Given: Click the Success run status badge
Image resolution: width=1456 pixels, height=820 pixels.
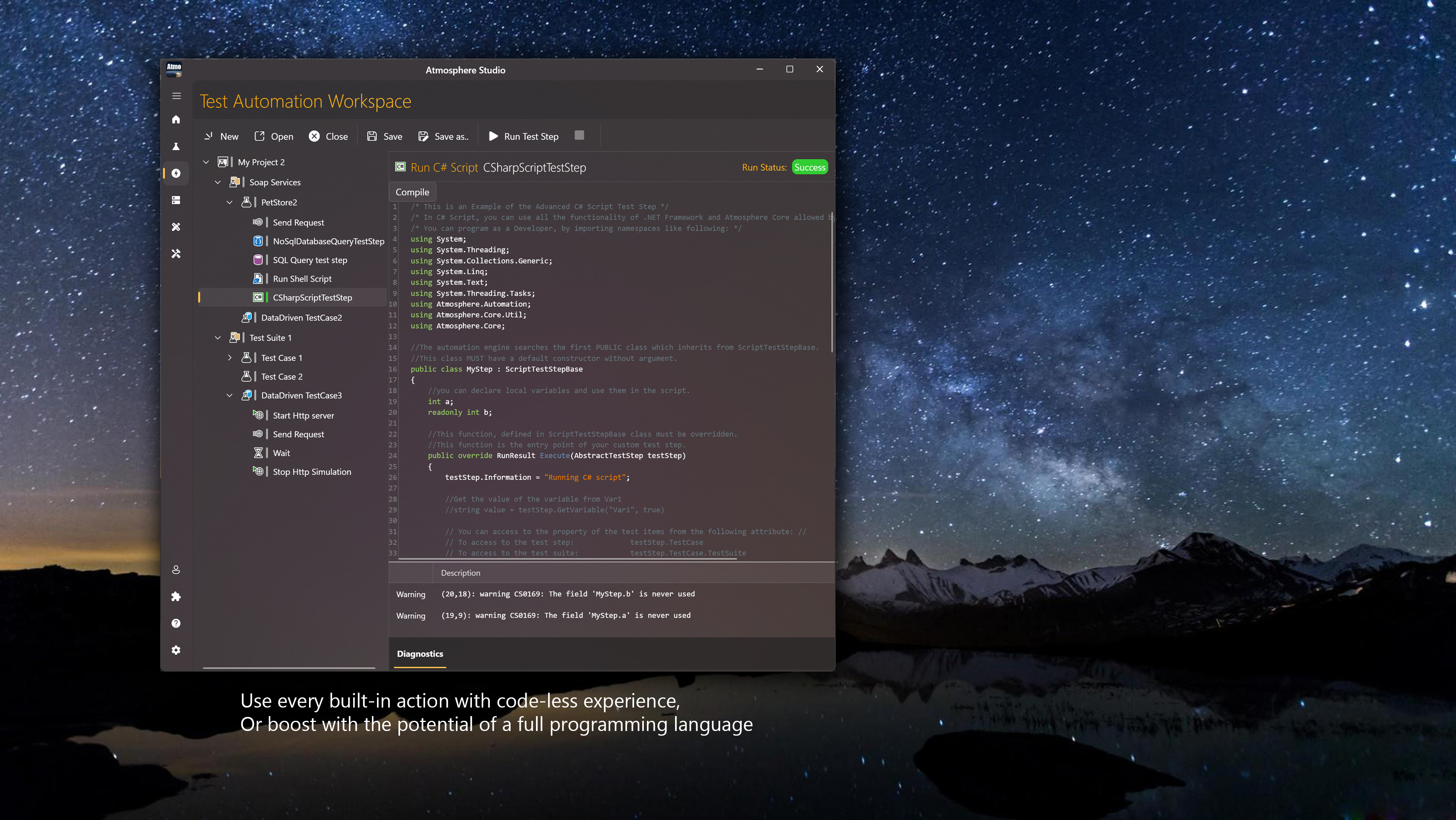Looking at the screenshot, I should [x=809, y=167].
